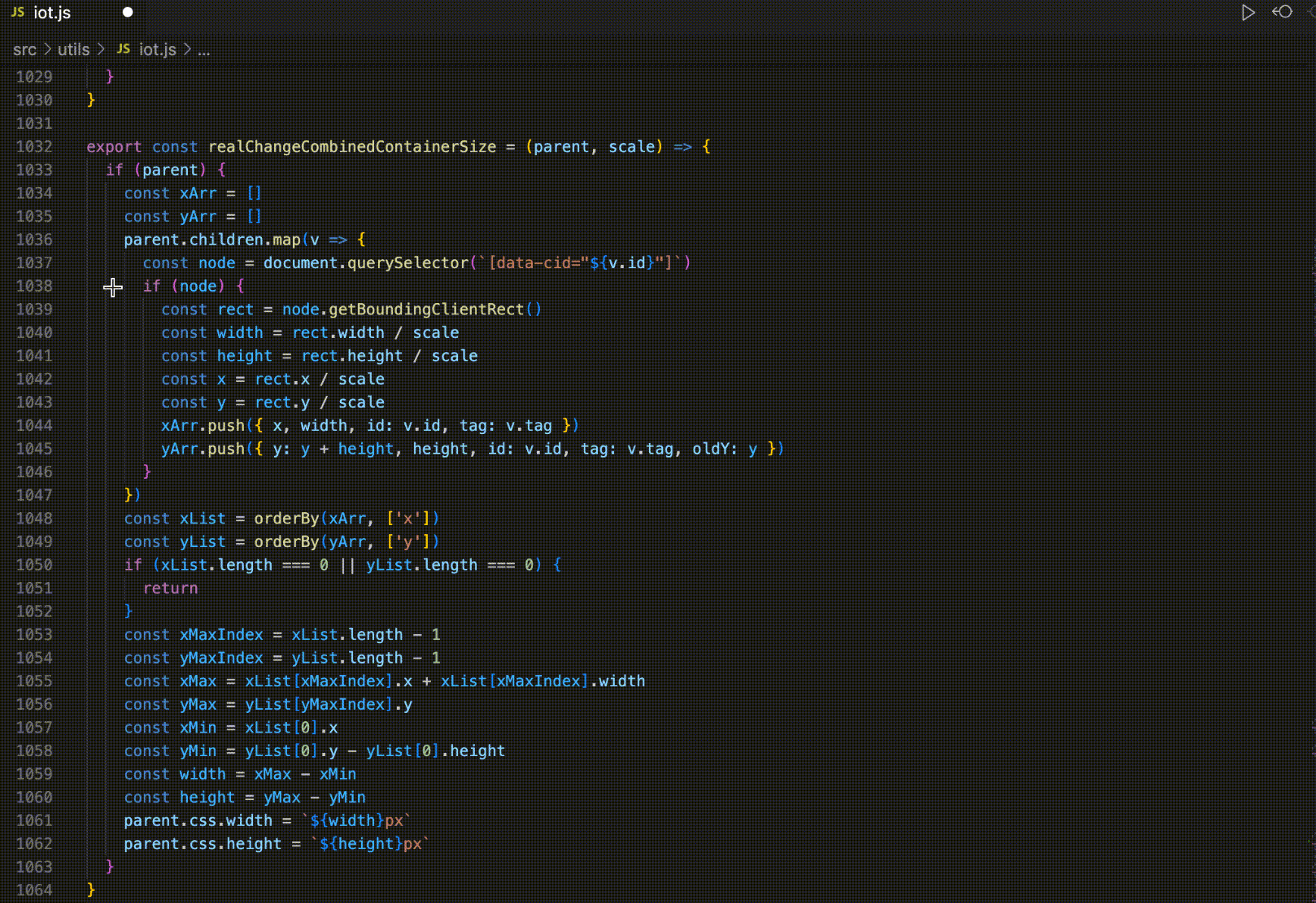Open the iot.js breadcrumb item
Screen dimensions: 1316x903
pyautogui.click(x=157, y=49)
